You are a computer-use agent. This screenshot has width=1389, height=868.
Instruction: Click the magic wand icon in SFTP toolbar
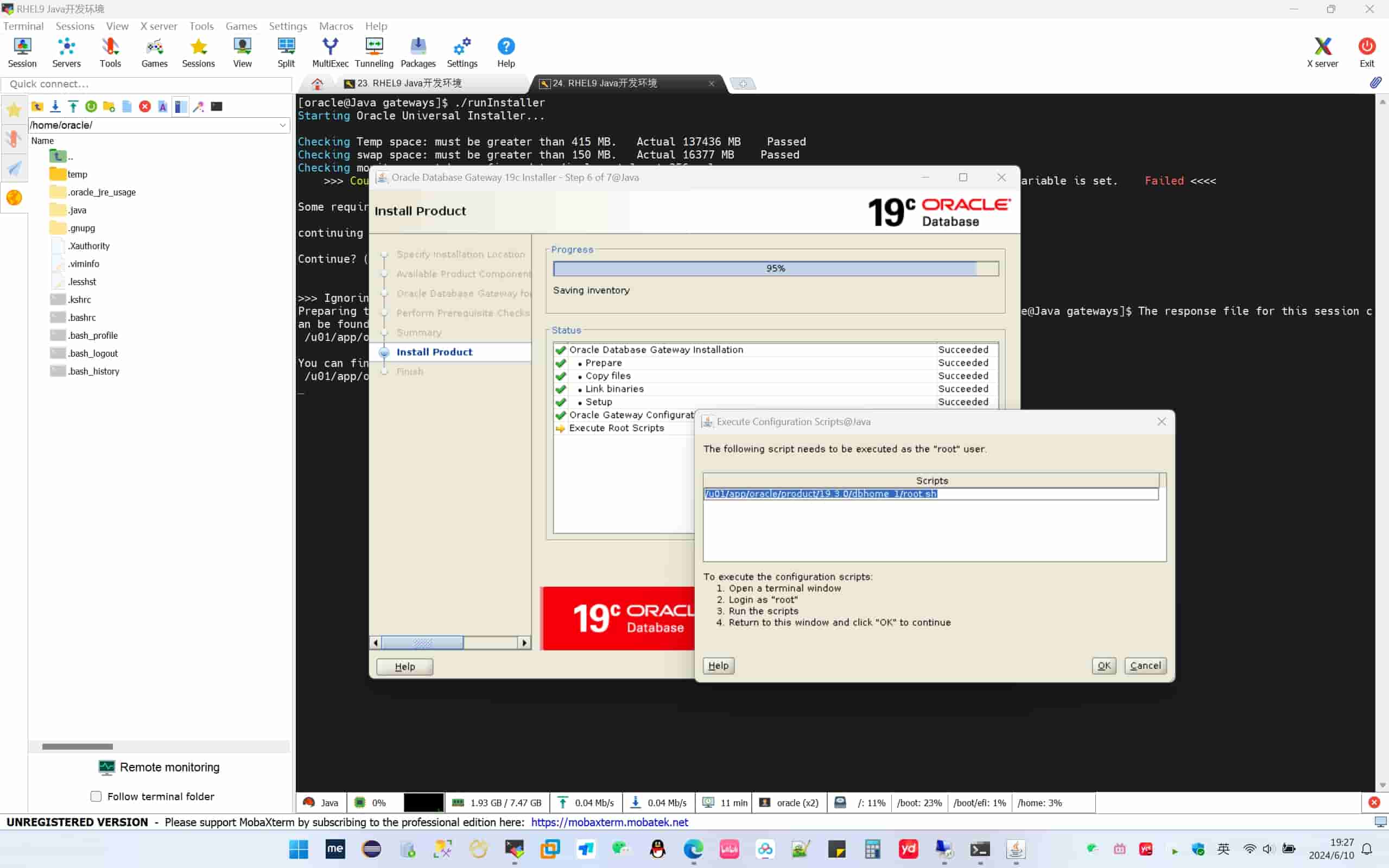tap(199, 106)
